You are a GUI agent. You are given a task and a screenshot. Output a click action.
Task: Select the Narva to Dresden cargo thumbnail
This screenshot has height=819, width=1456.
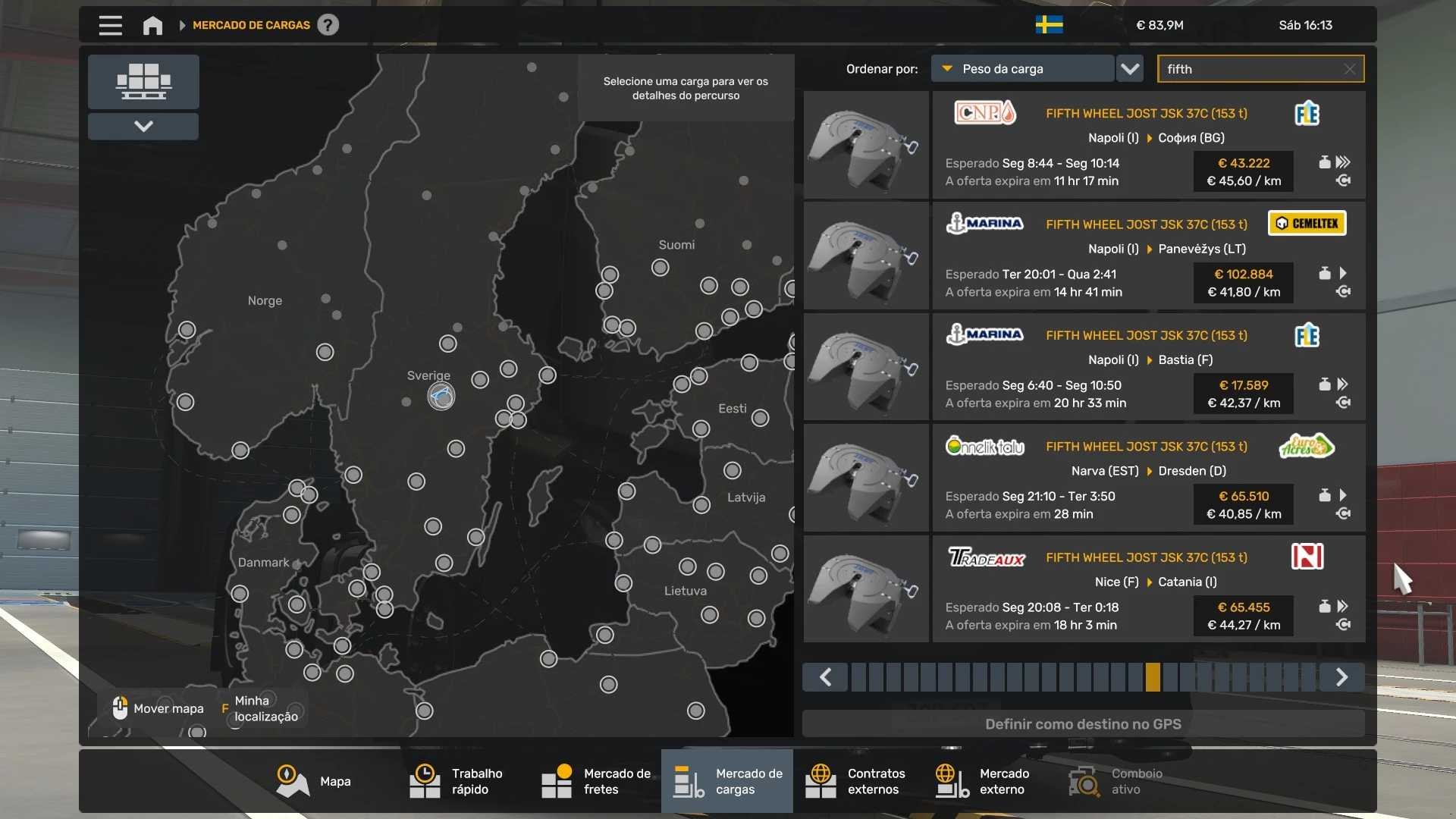(866, 478)
